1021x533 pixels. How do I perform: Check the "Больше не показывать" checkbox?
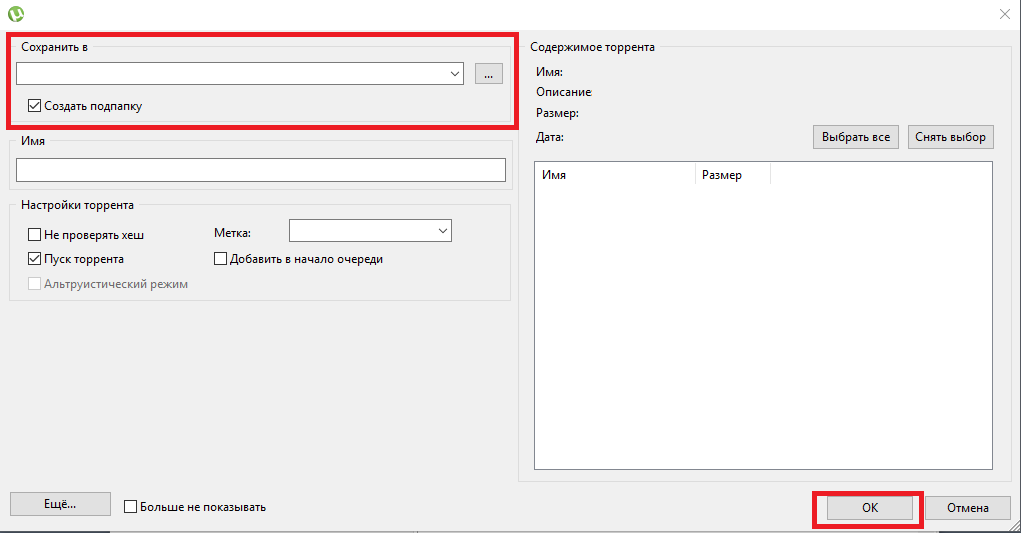(130, 507)
